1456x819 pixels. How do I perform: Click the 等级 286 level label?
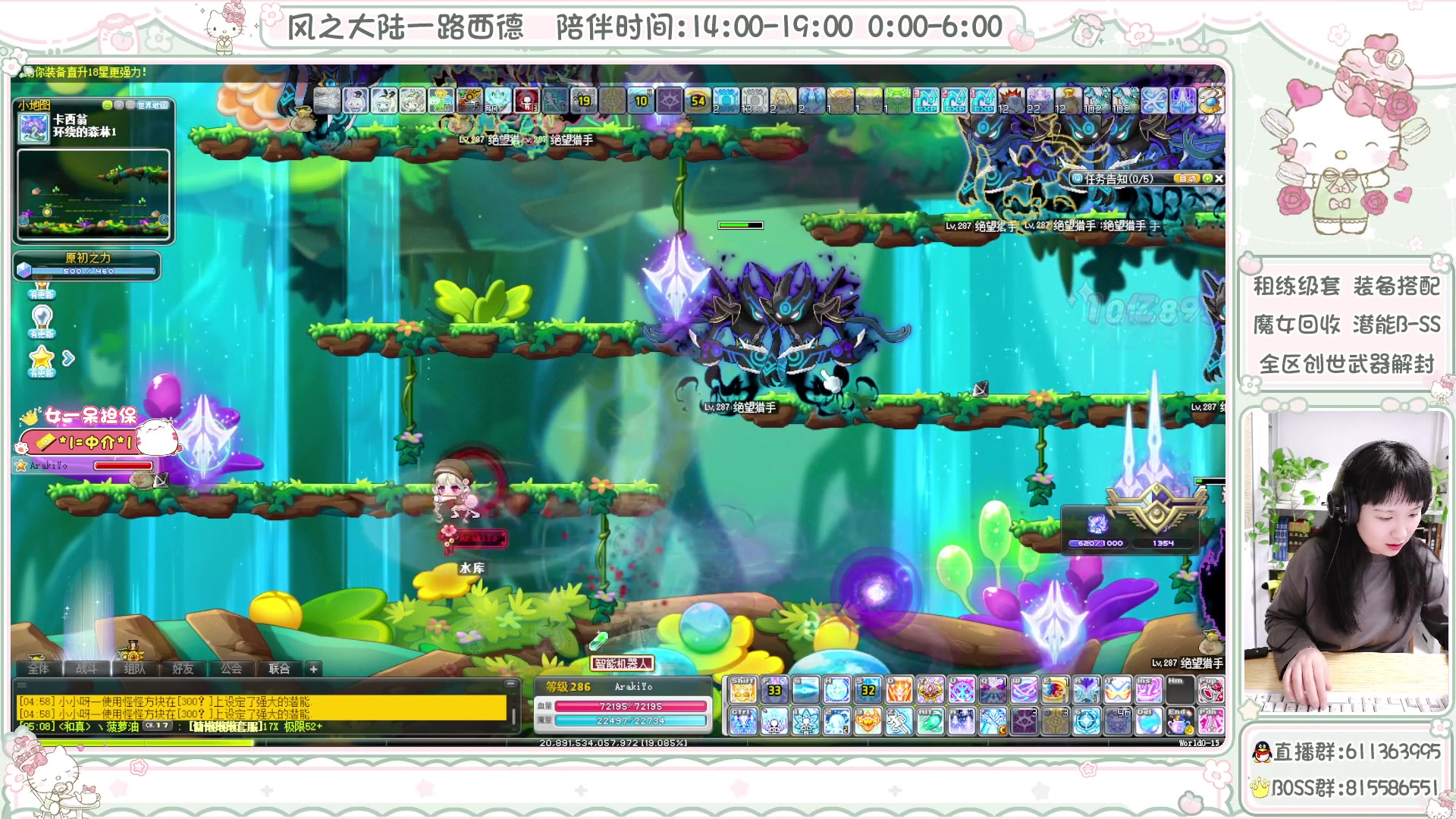[x=568, y=686]
